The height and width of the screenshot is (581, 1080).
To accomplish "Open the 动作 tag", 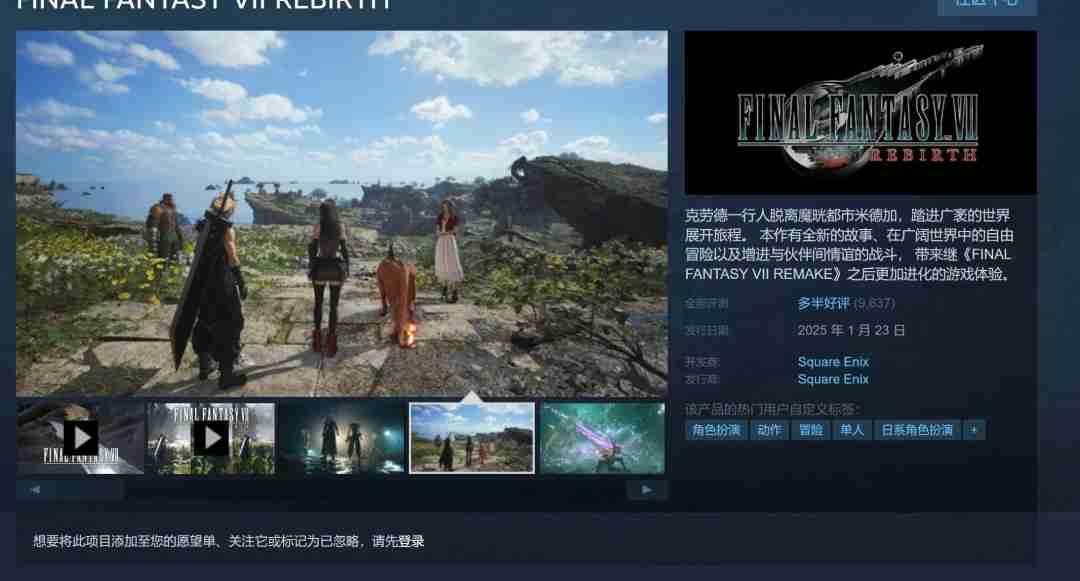I will [769, 430].
